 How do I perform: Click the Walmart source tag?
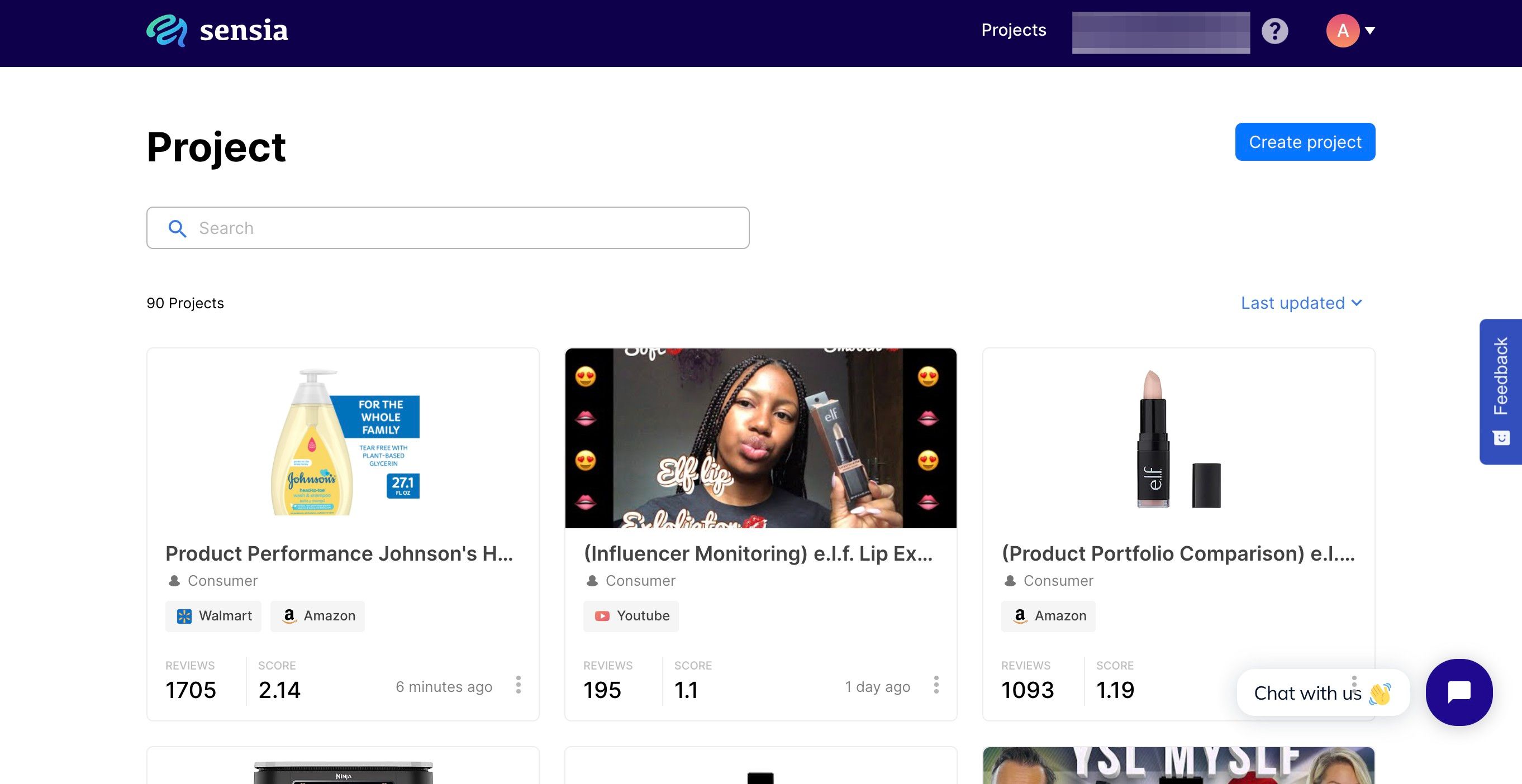click(x=213, y=616)
